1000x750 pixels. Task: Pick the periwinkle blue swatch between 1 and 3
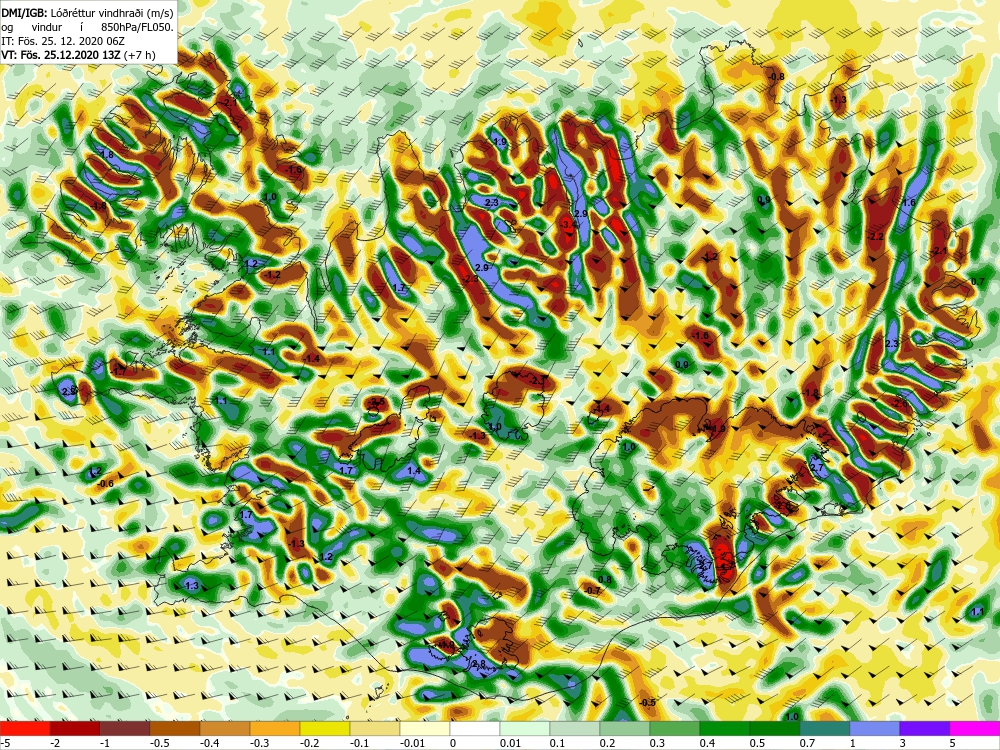pos(875,728)
